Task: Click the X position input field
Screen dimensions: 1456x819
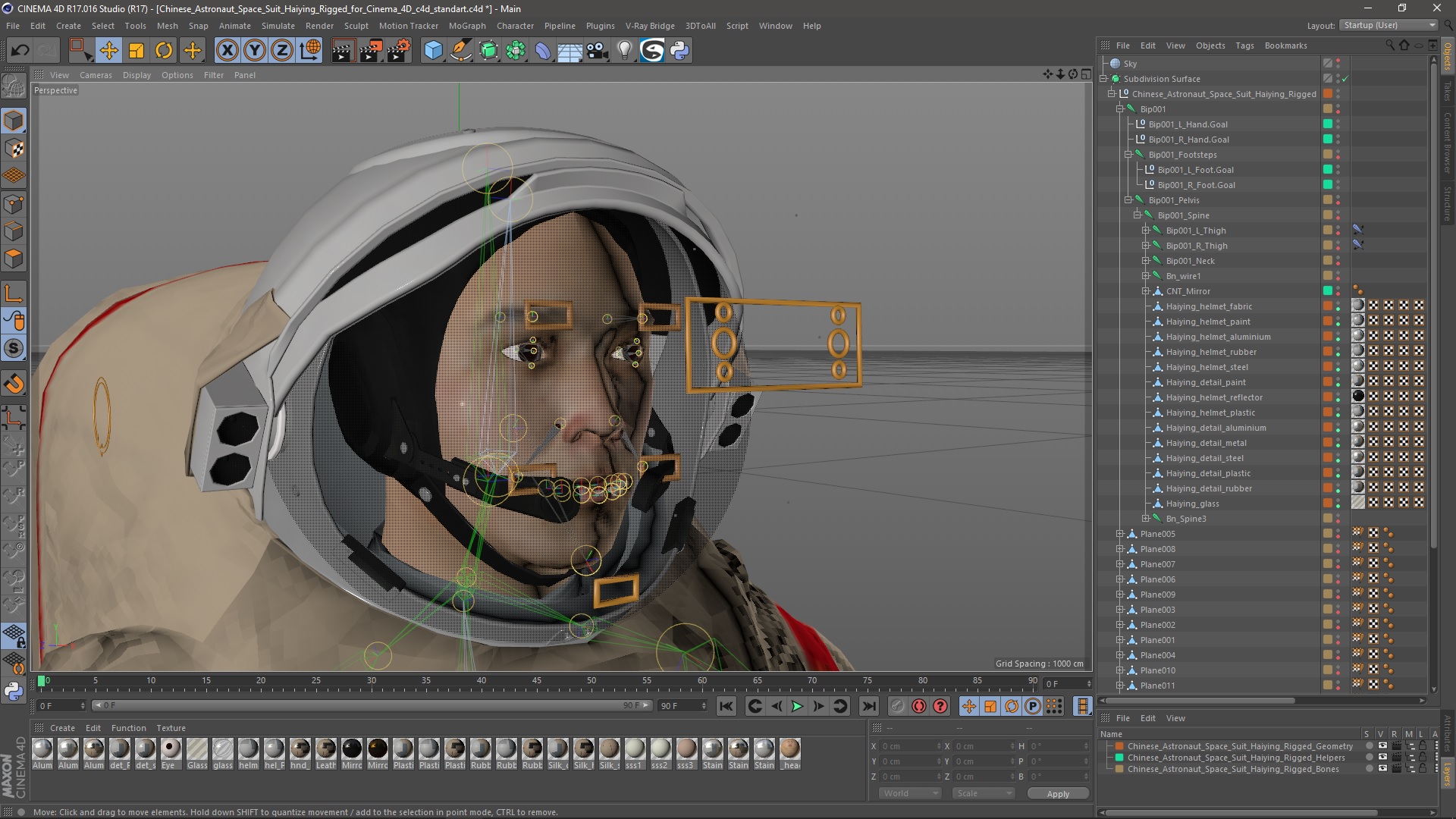Action: tap(910, 746)
